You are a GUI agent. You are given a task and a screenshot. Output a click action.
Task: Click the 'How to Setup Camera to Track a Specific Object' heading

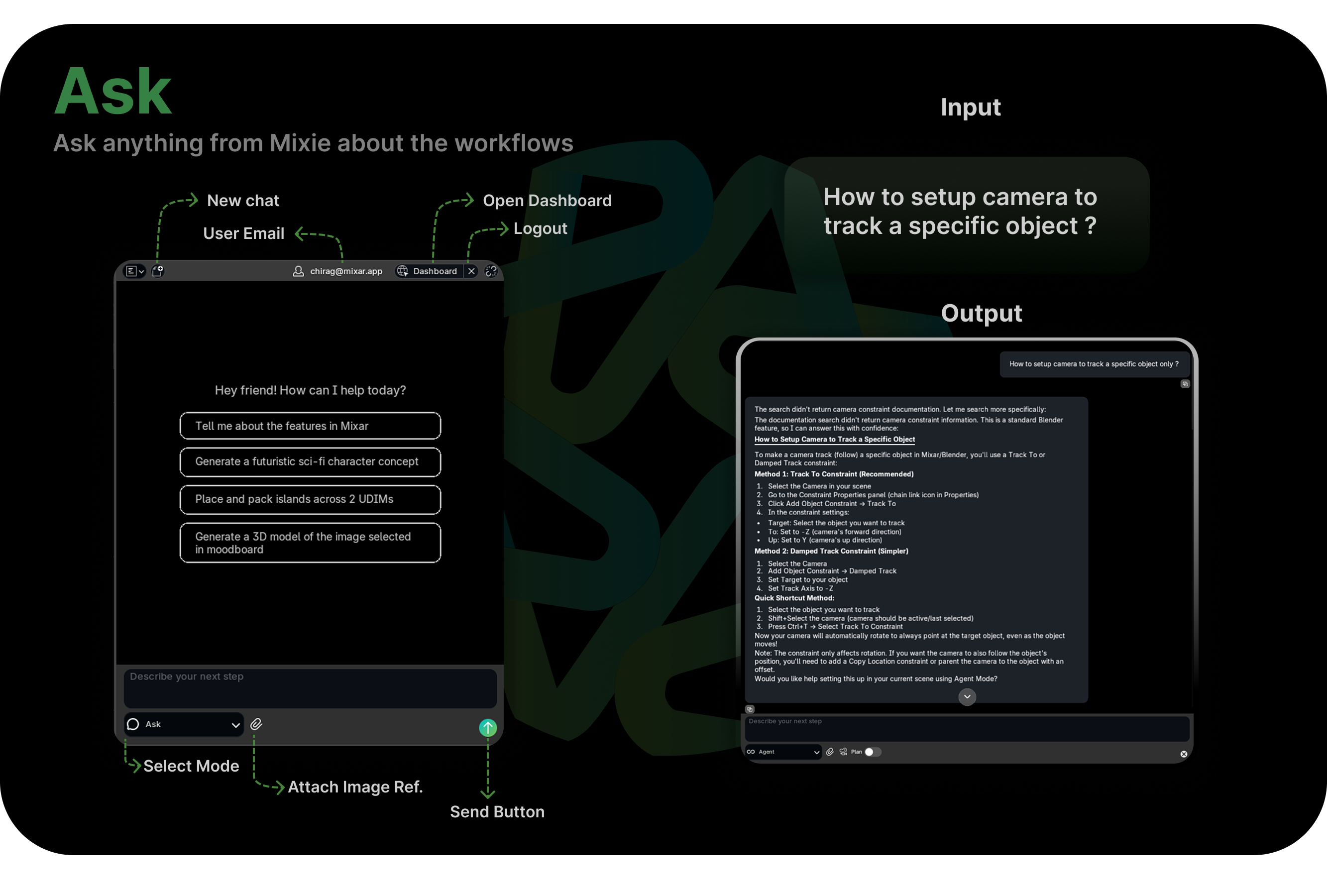click(834, 439)
